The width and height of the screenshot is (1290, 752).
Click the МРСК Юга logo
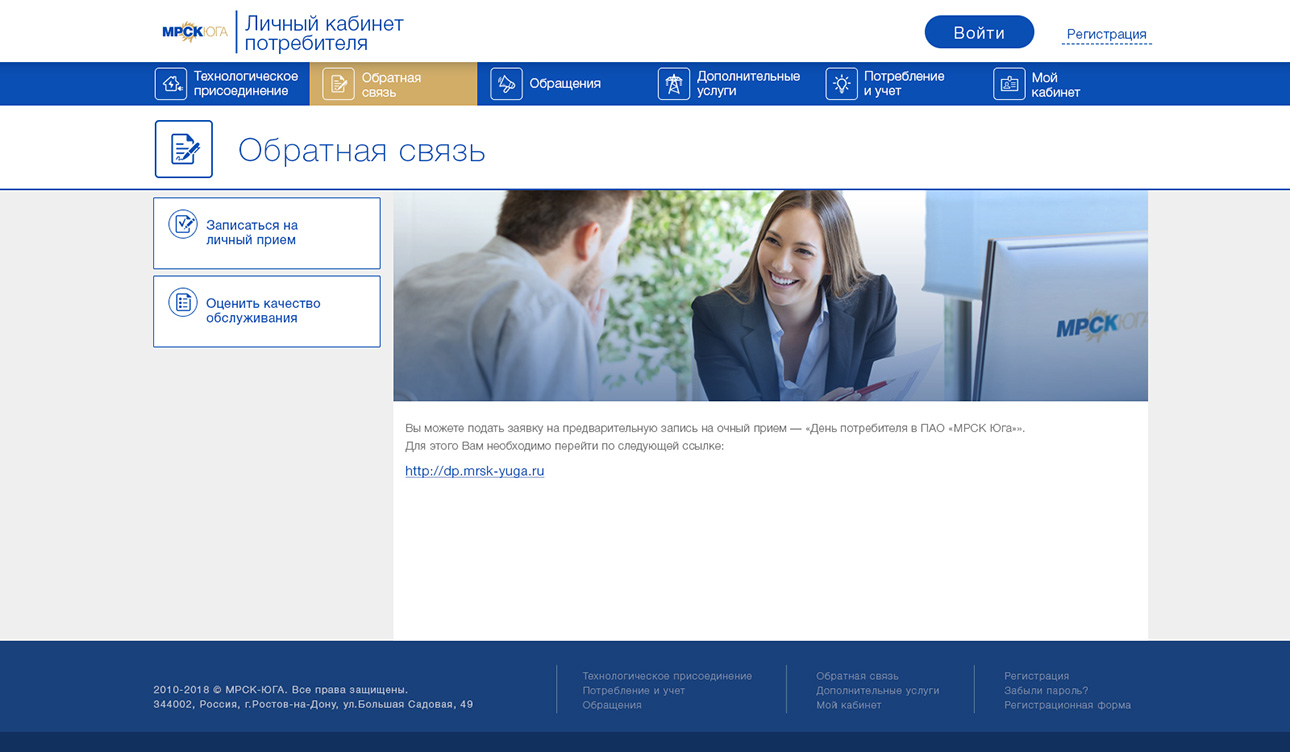click(x=195, y=32)
